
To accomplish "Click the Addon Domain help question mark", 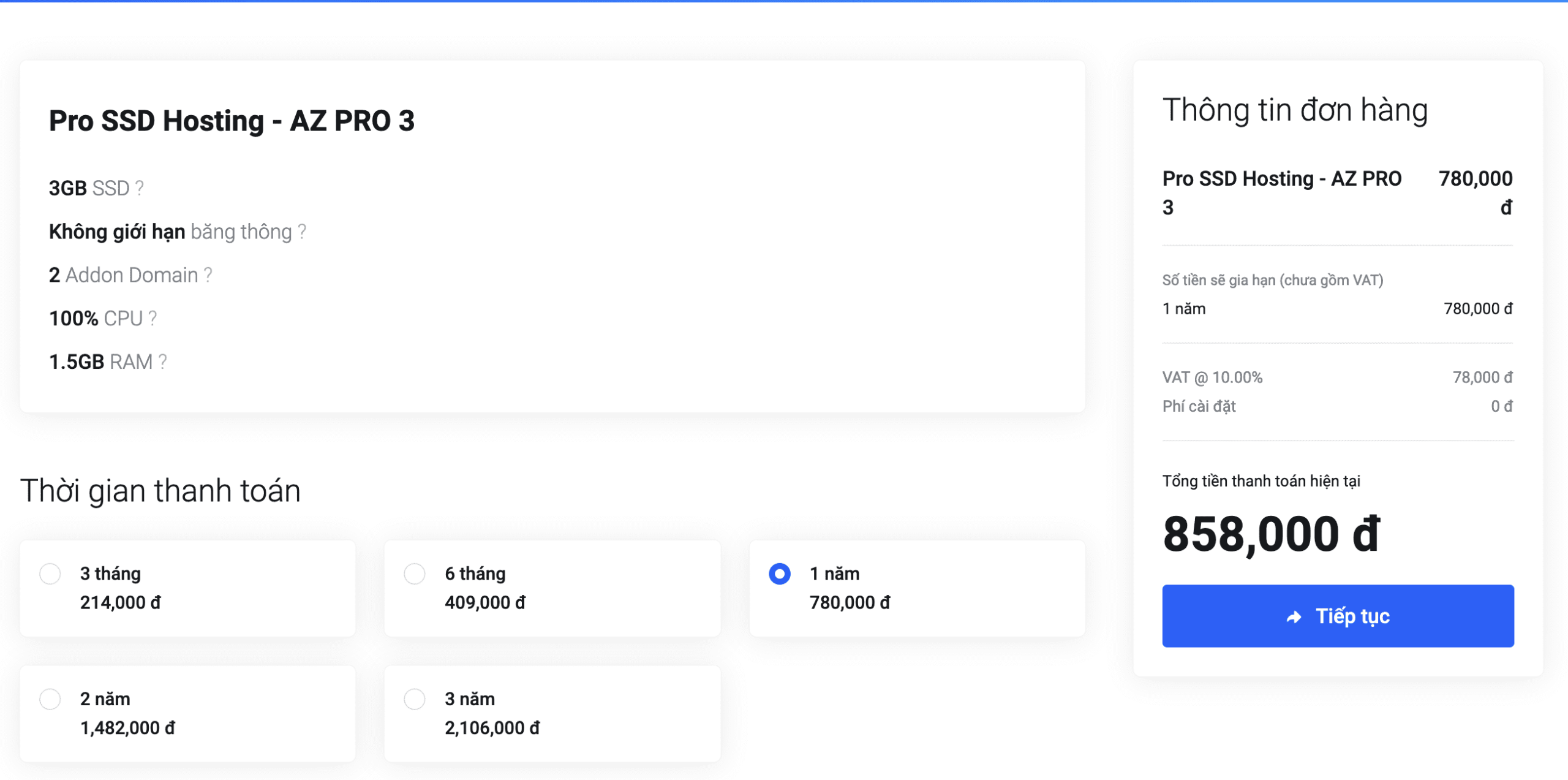I will tap(208, 275).
